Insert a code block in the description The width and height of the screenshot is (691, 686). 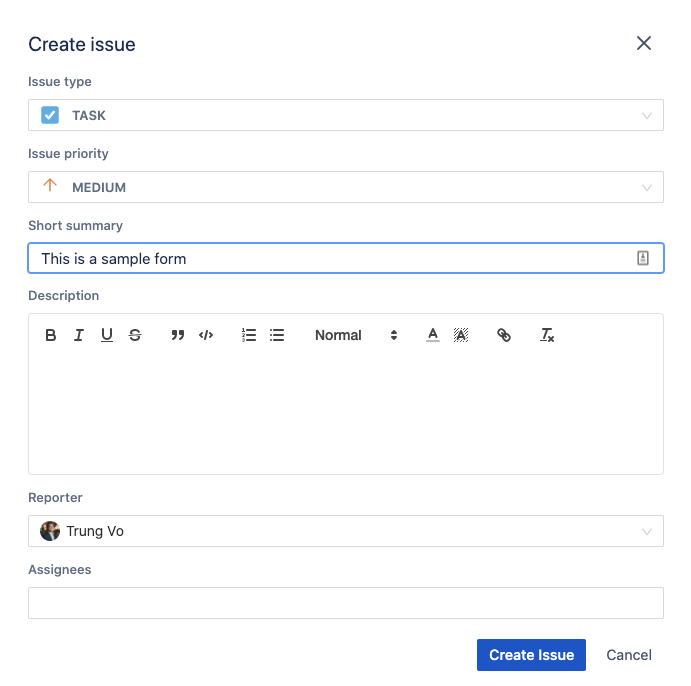pos(206,335)
